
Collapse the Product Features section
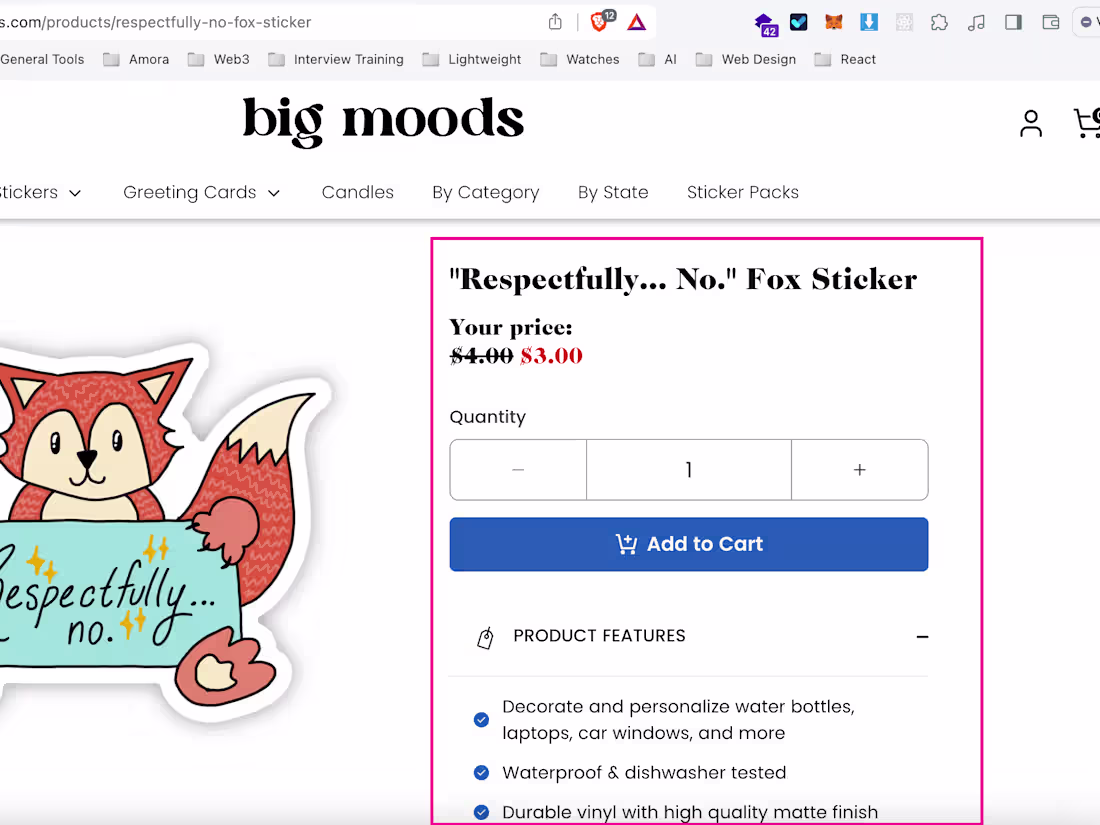coord(922,637)
